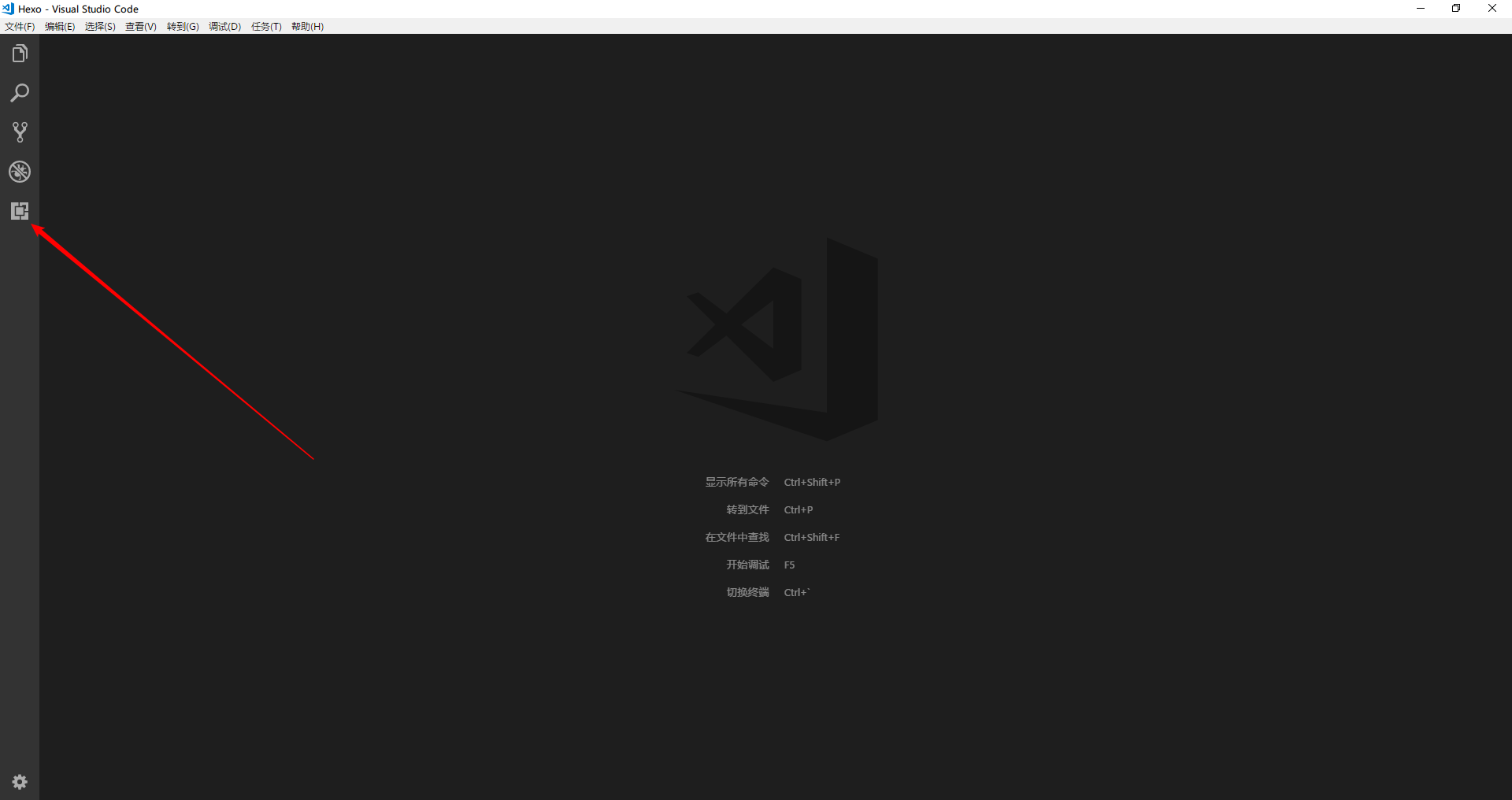Open the 编辑(E) menu
Viewport: 1512px width, 800px height.
tap(60, 27)
